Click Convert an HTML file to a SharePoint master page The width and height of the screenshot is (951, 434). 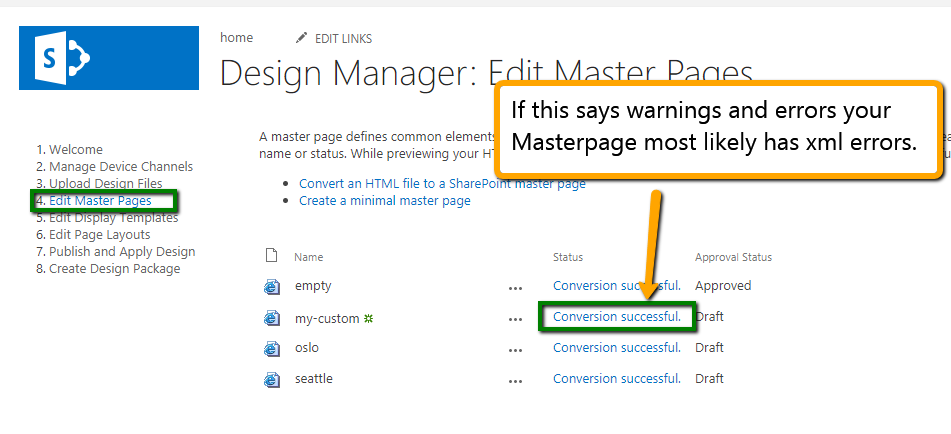point(442,184)
